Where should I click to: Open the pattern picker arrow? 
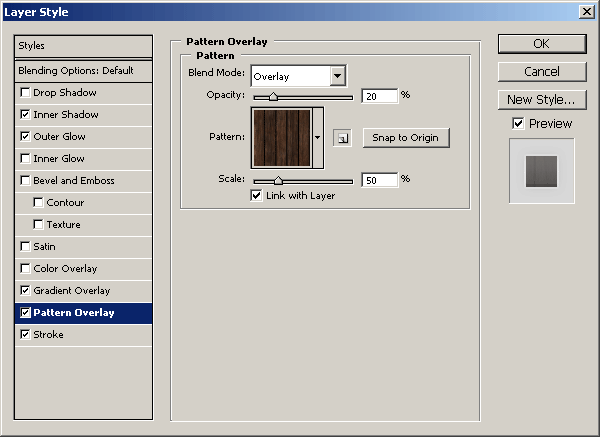tap(318, 137)
